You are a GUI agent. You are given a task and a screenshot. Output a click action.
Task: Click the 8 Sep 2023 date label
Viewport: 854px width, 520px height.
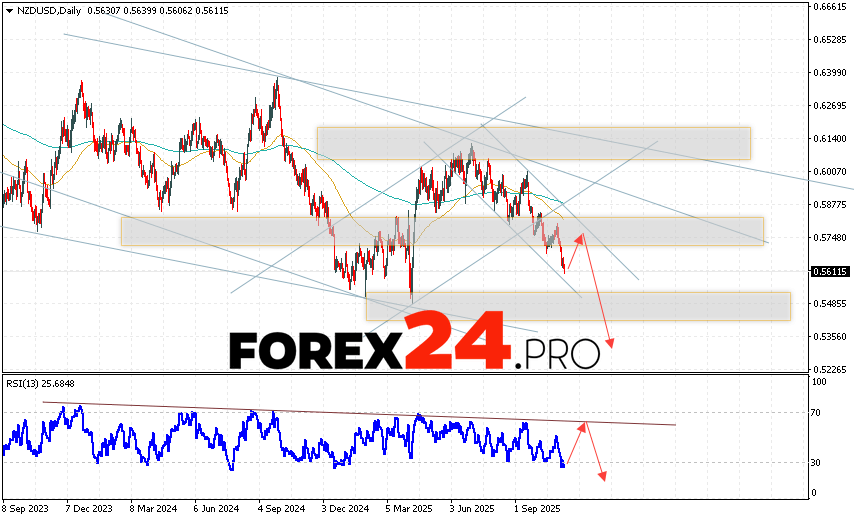27,507
